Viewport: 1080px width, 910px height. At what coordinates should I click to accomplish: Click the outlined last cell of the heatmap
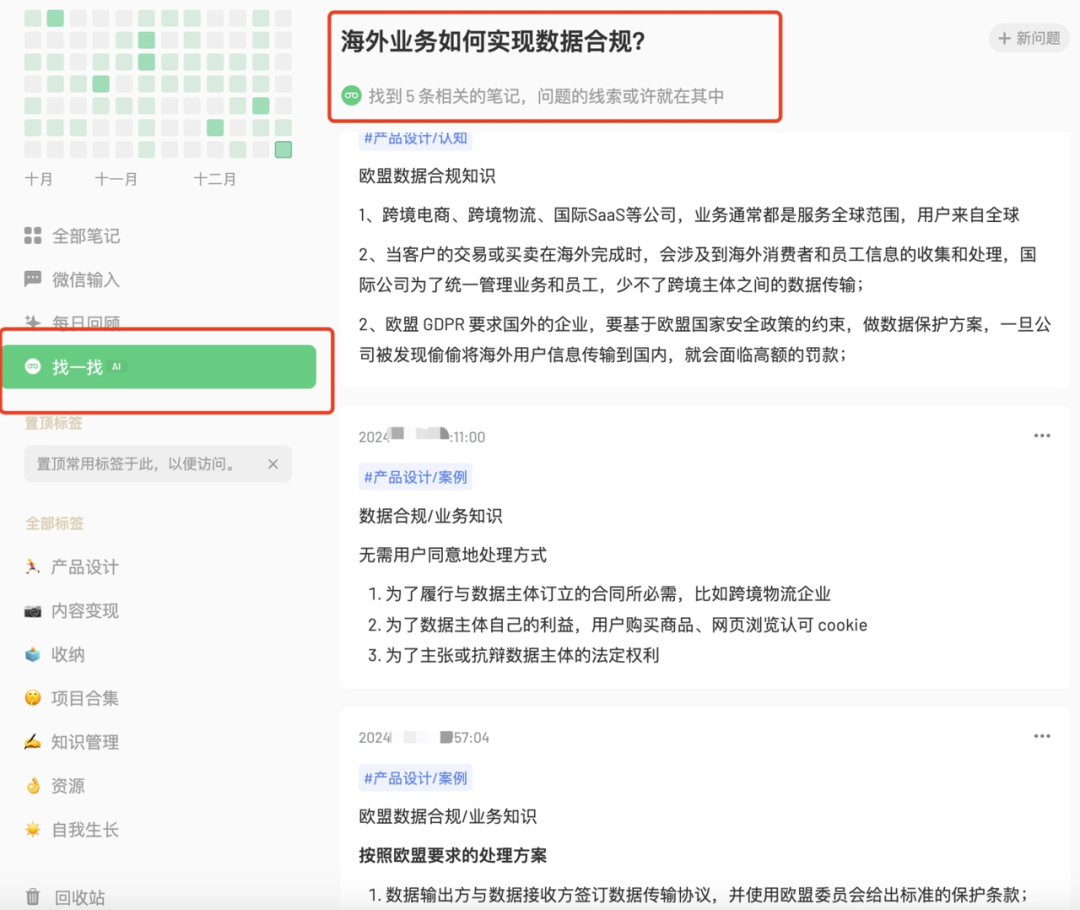(283, 149)
